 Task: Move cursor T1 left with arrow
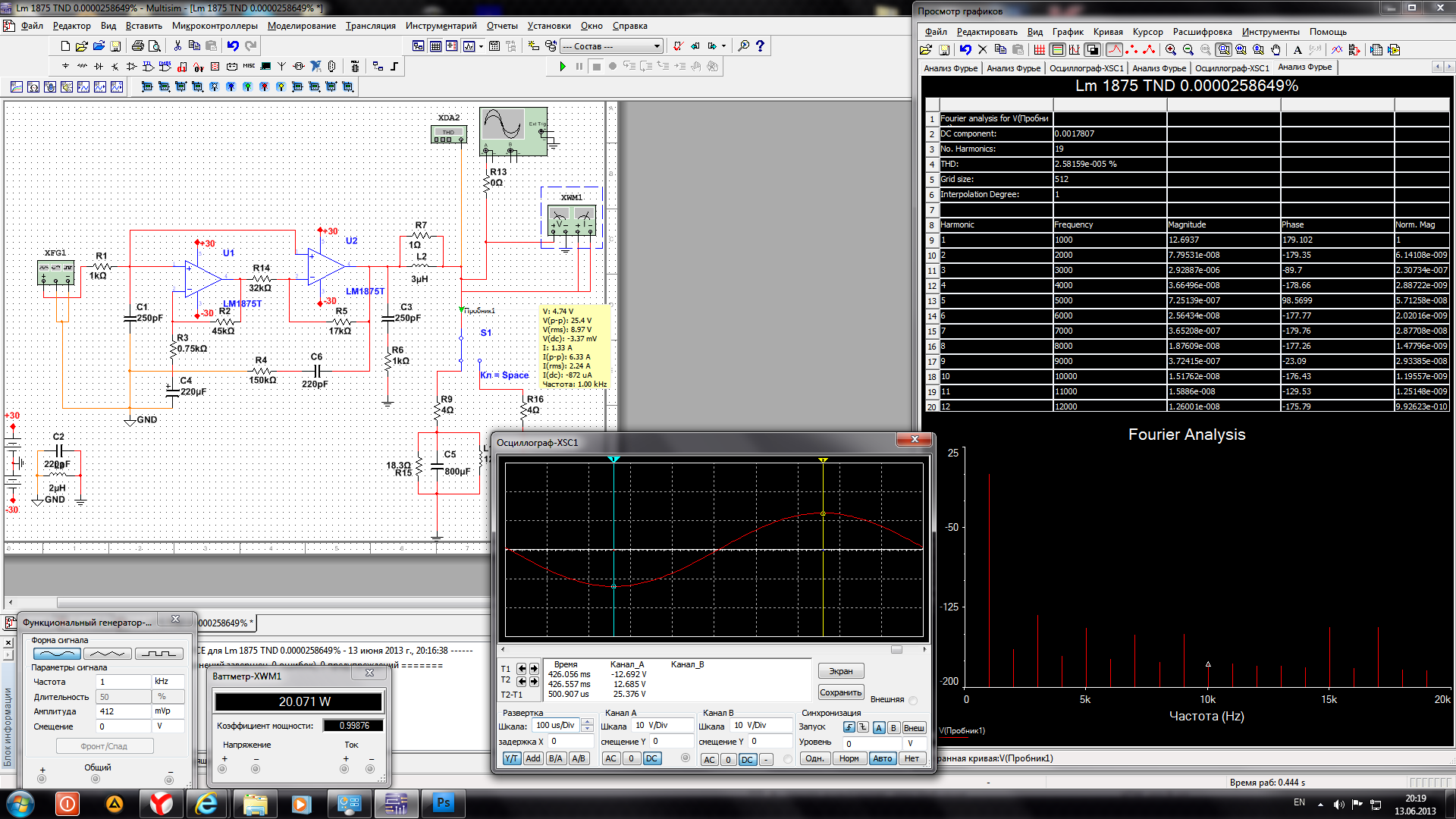[522, 669]
